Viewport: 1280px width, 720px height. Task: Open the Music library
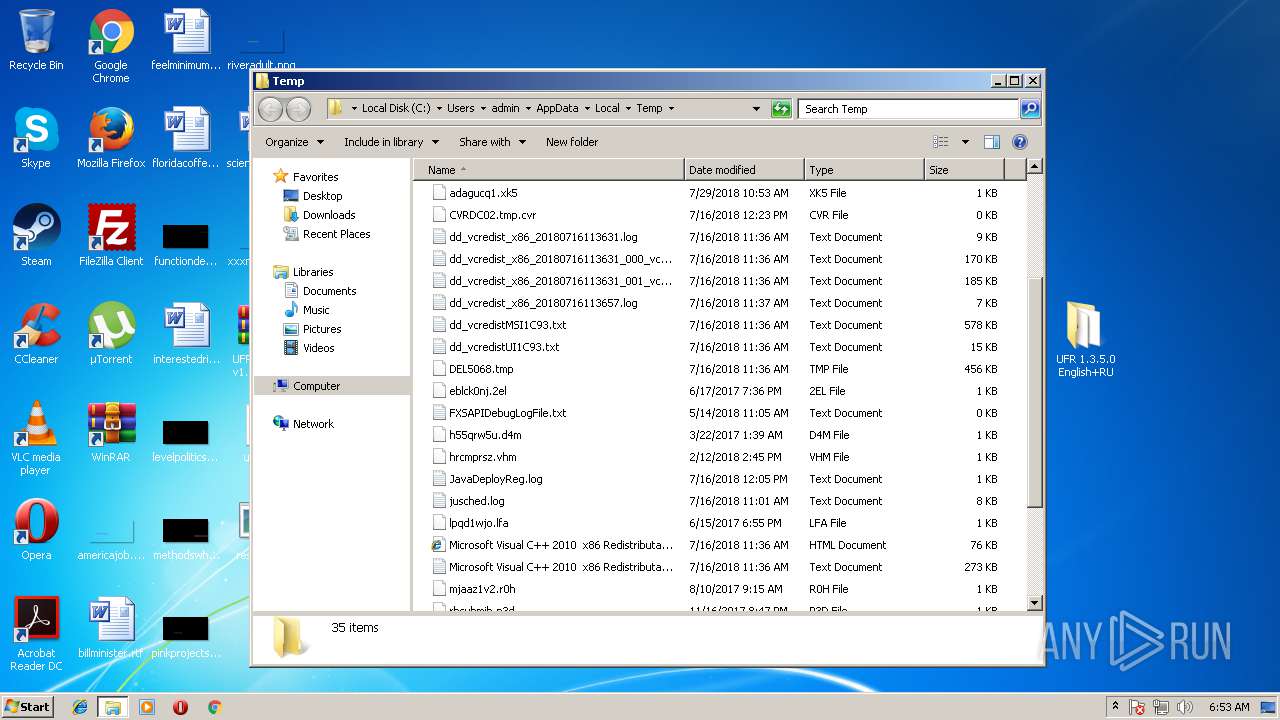(316, 310)
